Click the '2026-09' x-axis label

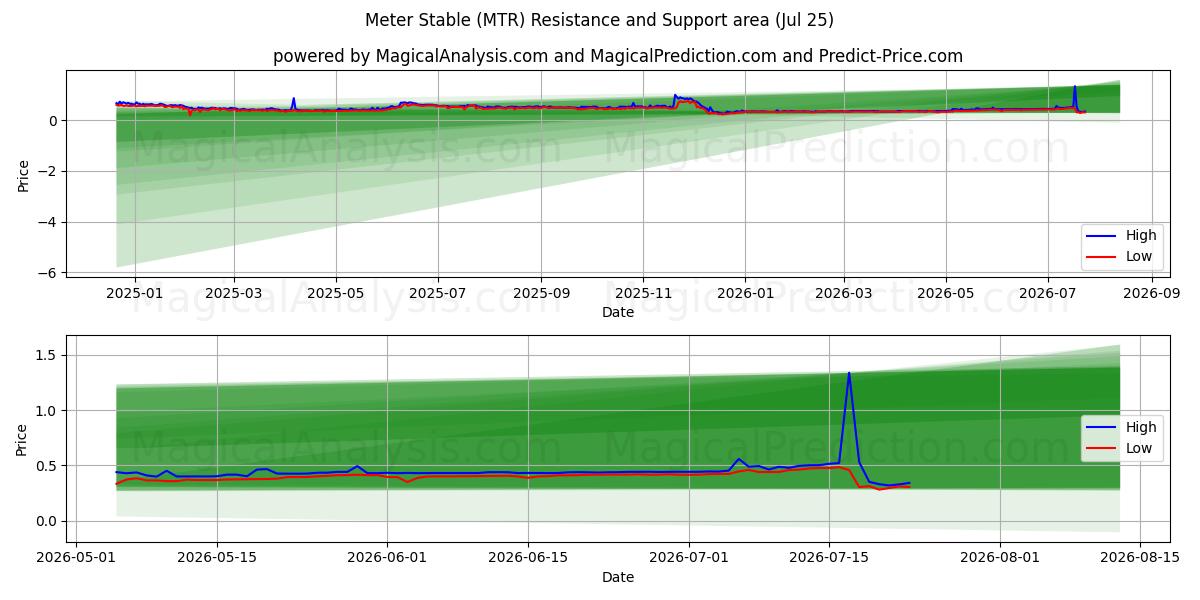point(1152,293)
